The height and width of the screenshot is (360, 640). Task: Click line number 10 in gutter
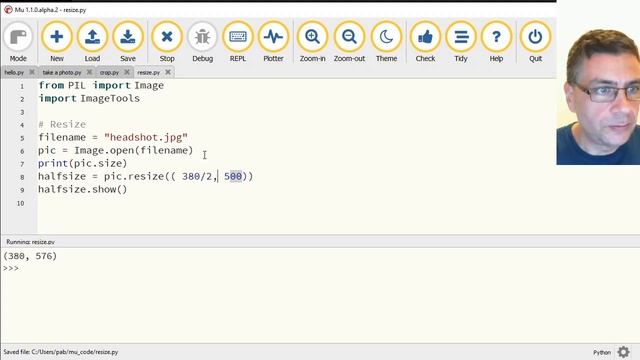click(x=20, y=203)
